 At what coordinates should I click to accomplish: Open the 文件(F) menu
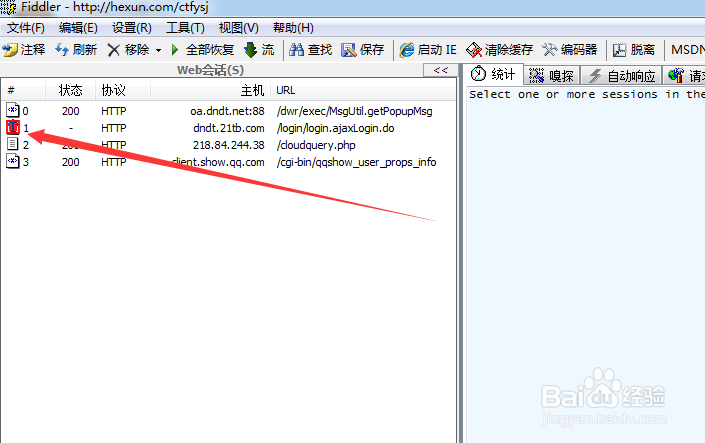click(26, 28)
